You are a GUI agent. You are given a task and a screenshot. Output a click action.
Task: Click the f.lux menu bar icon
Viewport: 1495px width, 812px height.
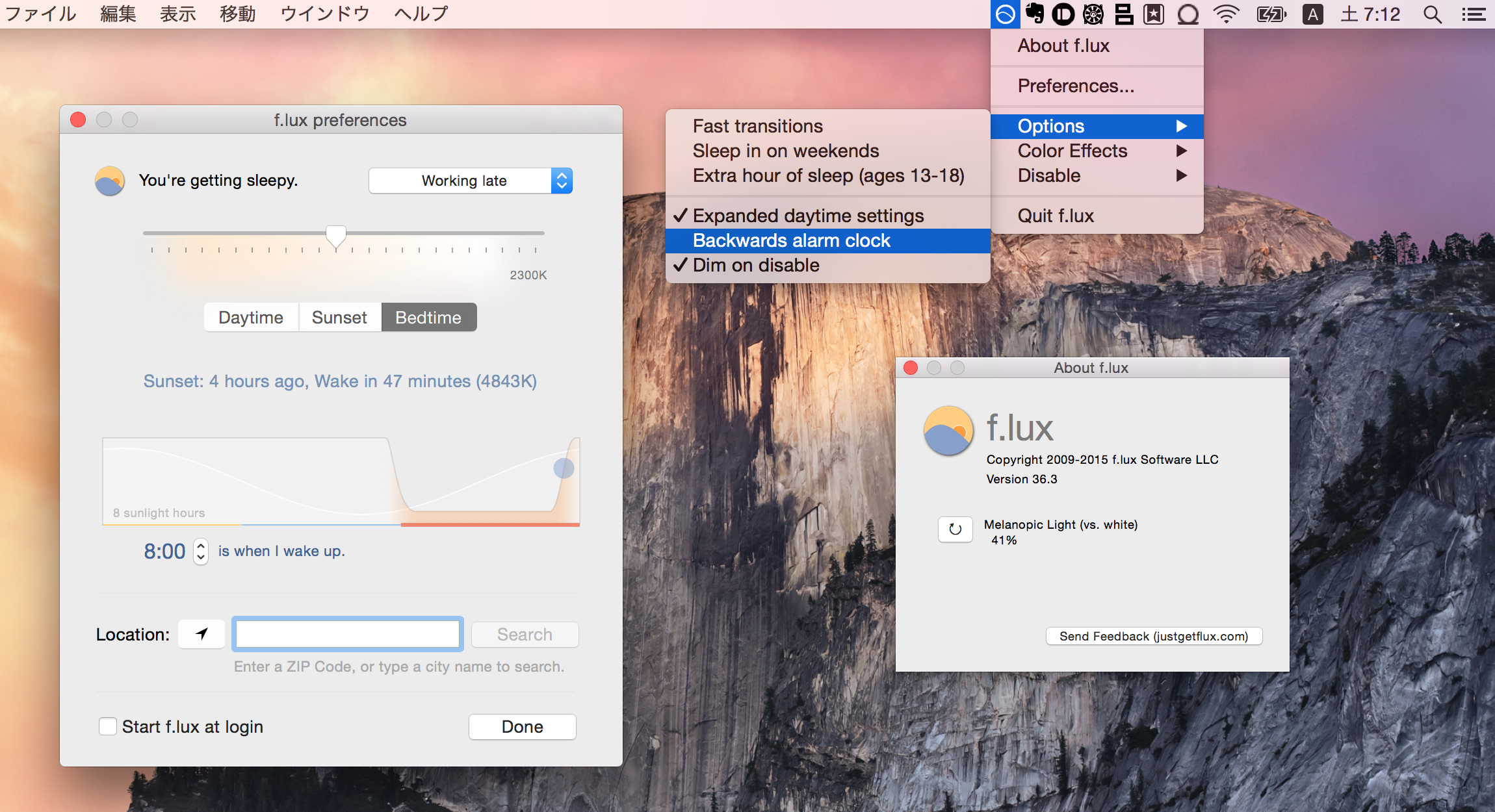[1005, 14]
